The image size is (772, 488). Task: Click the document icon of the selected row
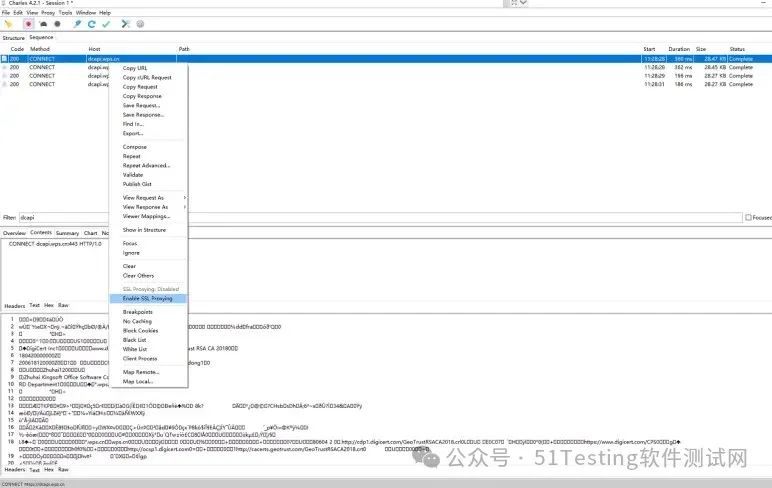pyautogui.click(x=4, y=59)
